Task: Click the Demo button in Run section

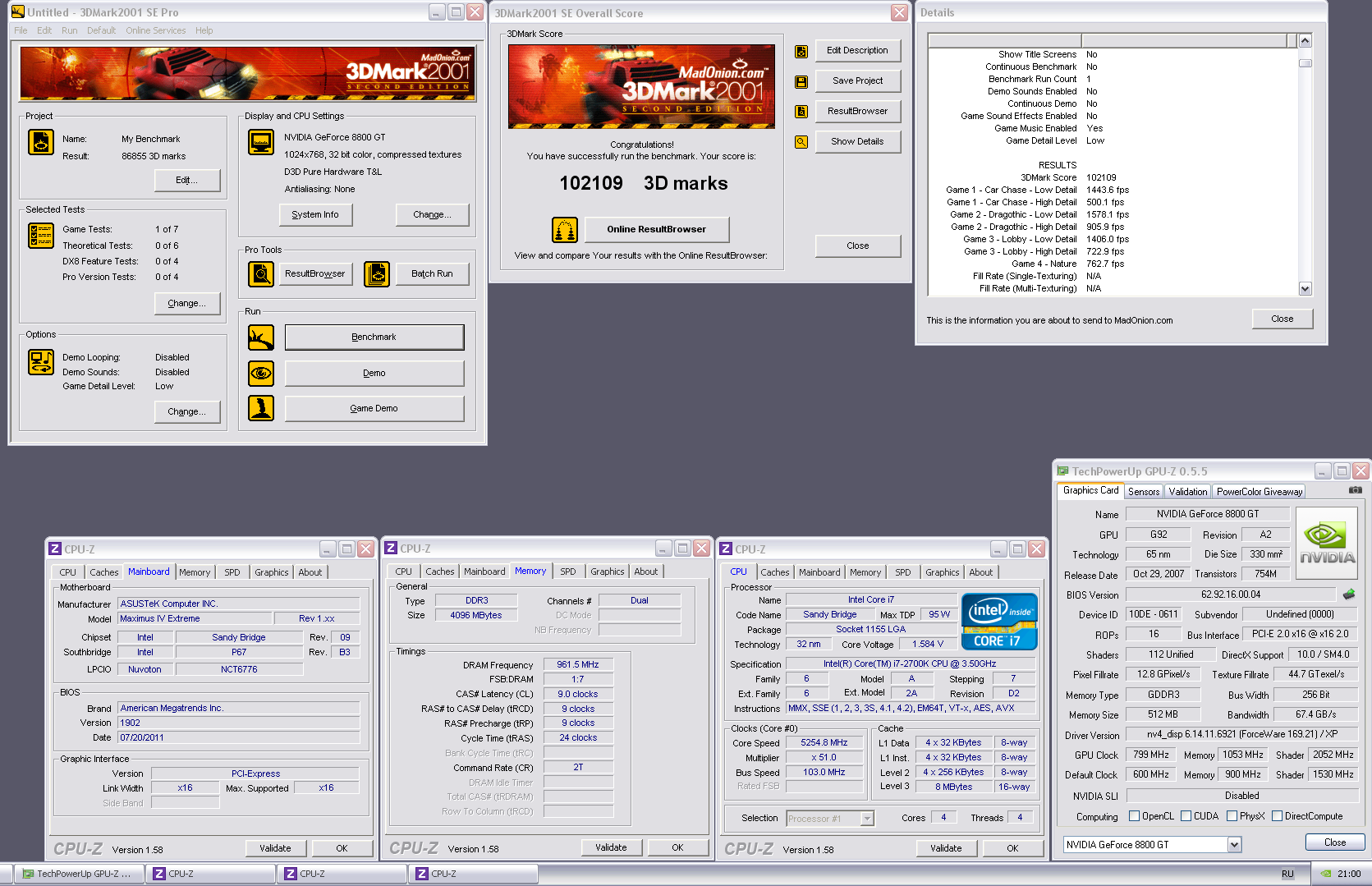Action: (374, 373)
